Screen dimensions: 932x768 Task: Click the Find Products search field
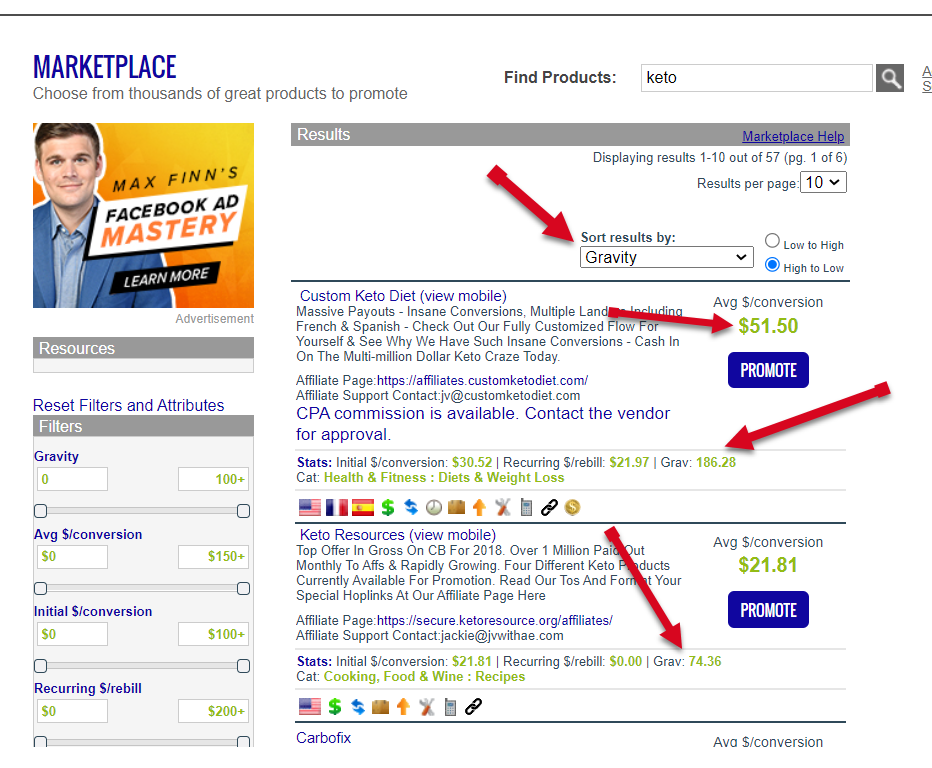[x=757, y=78]
